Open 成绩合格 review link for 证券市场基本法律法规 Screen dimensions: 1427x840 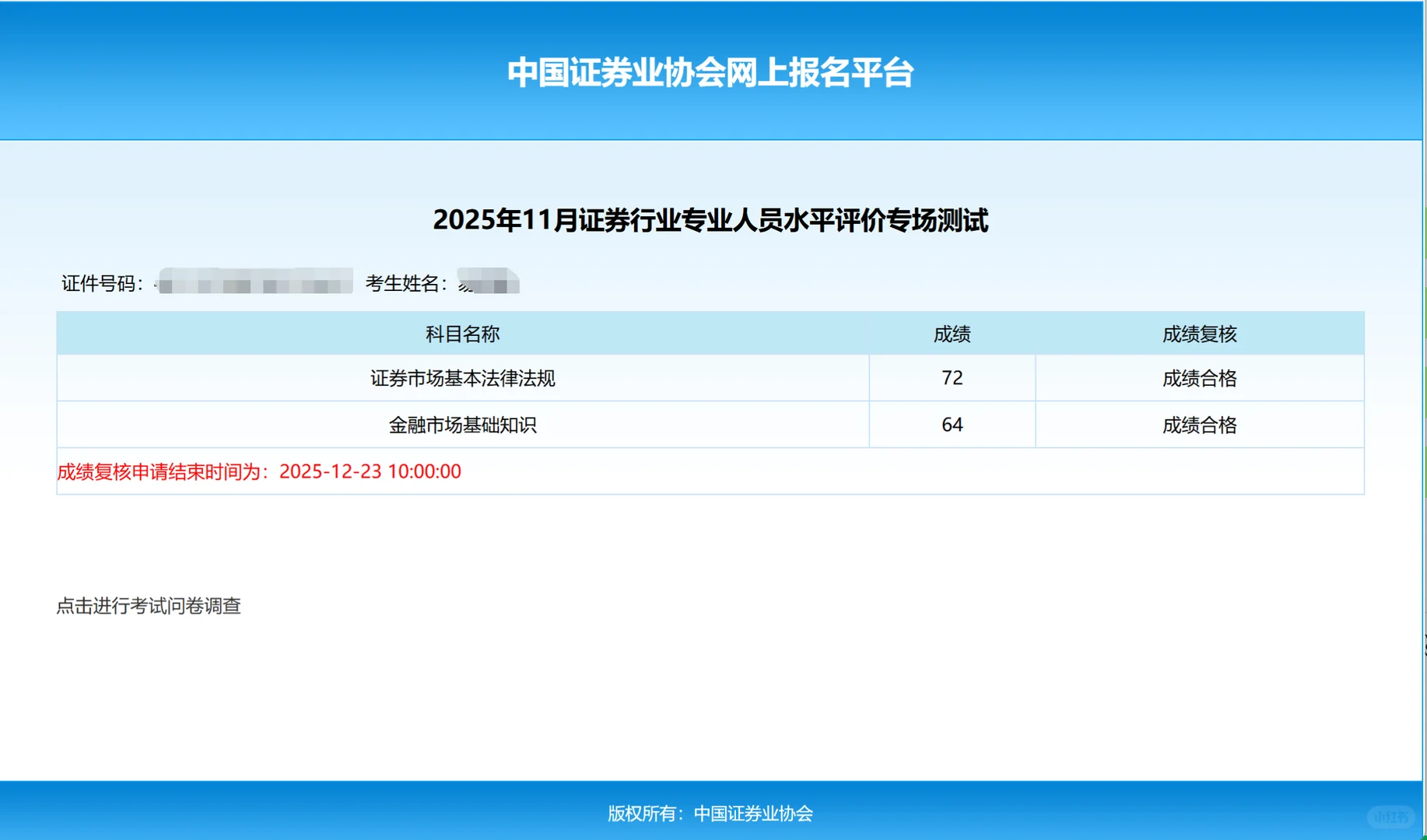1201,378
